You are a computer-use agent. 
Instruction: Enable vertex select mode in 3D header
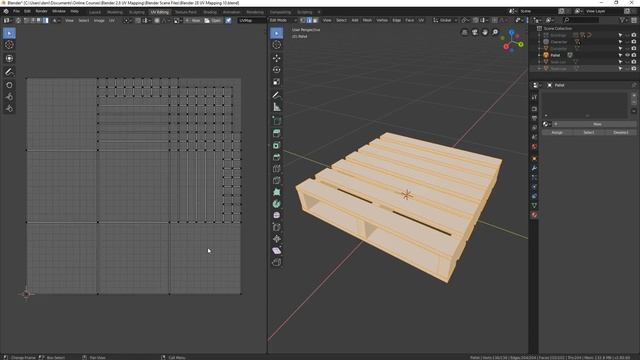[x=303, y=20]
